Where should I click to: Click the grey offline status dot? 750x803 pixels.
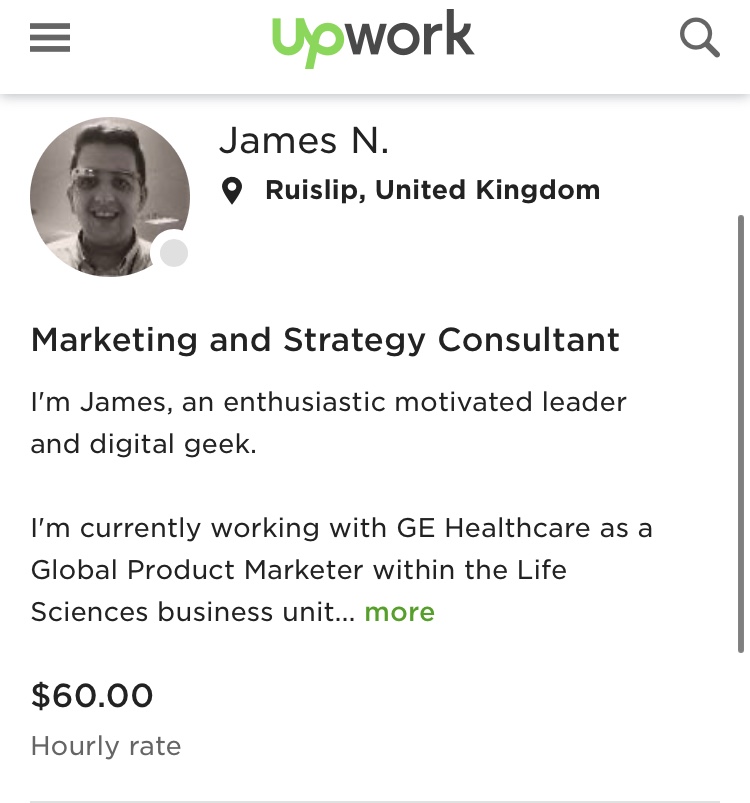click(x=174, y=253)
